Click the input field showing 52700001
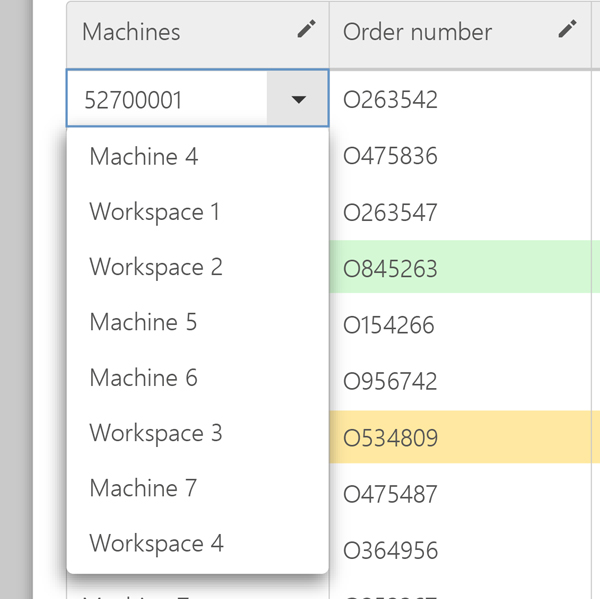The image size is (600, 599). (x=167, y=99)
